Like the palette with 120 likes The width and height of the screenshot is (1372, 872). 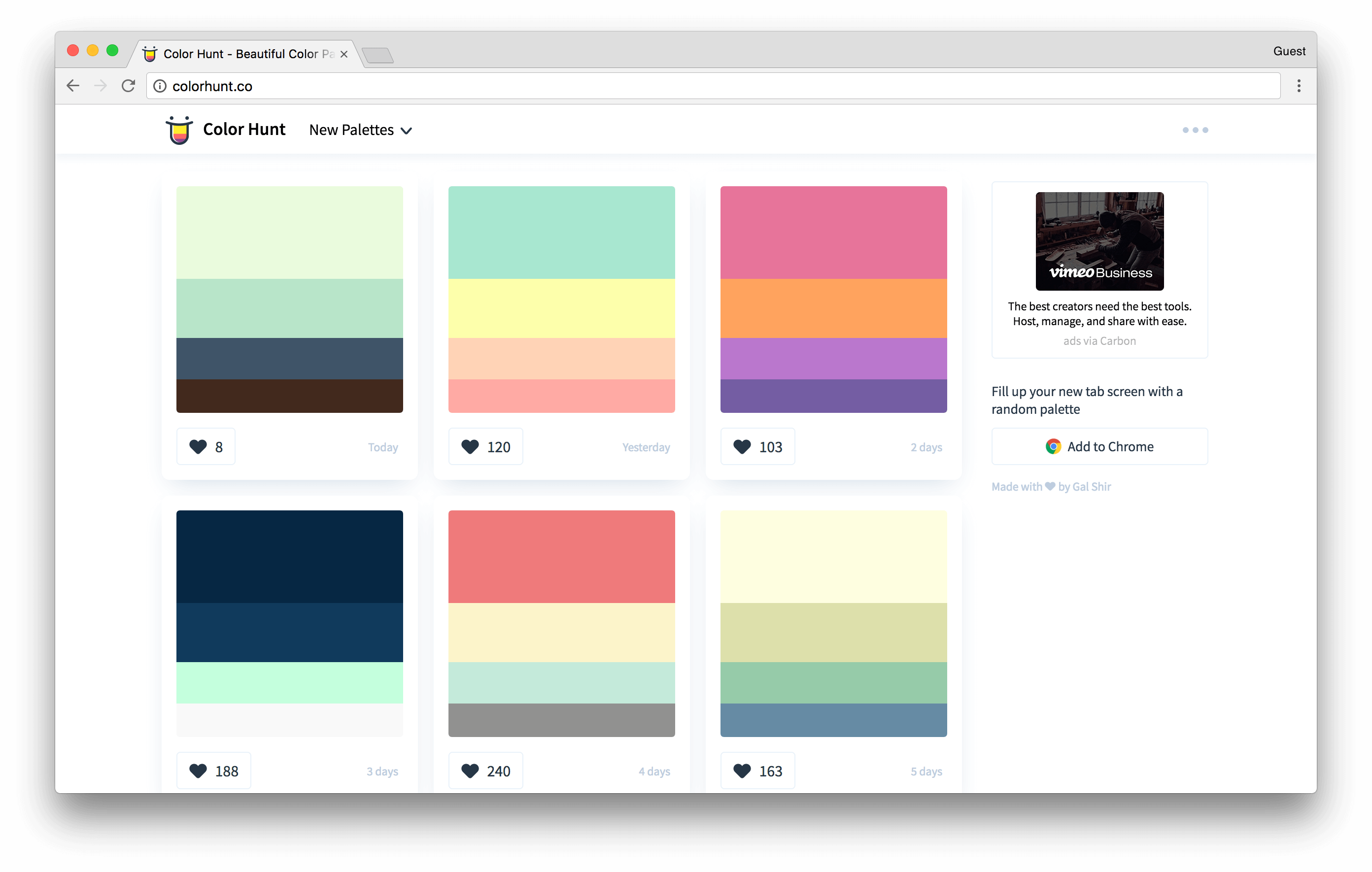click(485, 446)
